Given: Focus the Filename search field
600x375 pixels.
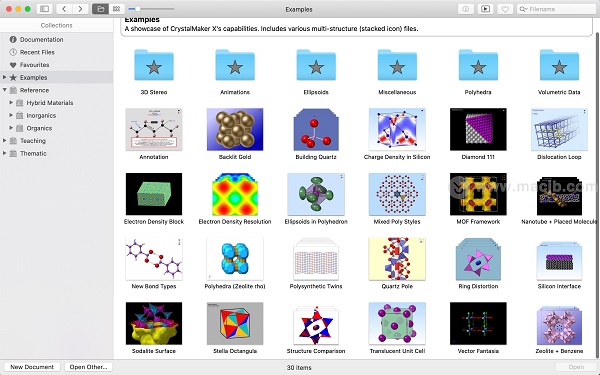Looking at the screenshot, I should pyautogui.click(x=556, y=9).
